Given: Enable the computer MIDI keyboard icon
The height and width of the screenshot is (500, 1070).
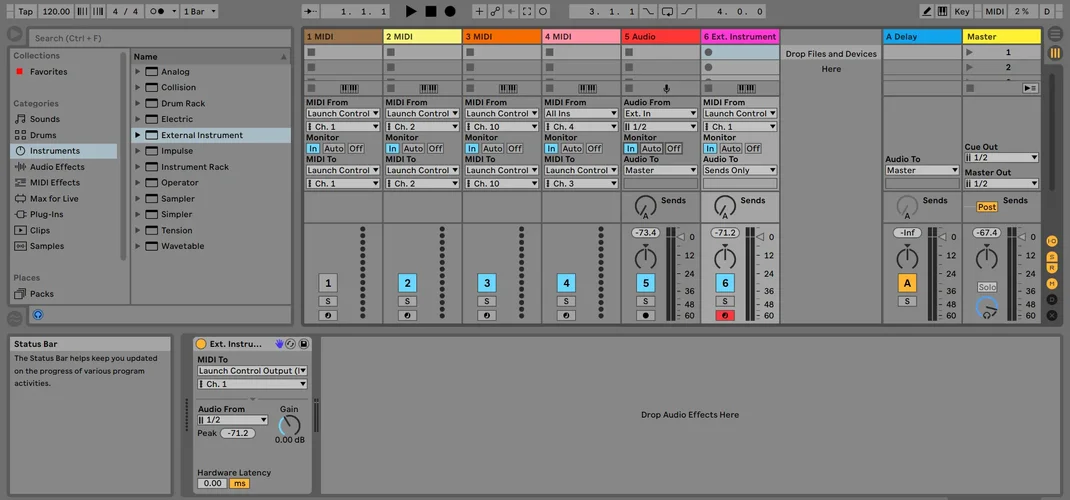Looking at the screenshot, I should click(943, 11).
